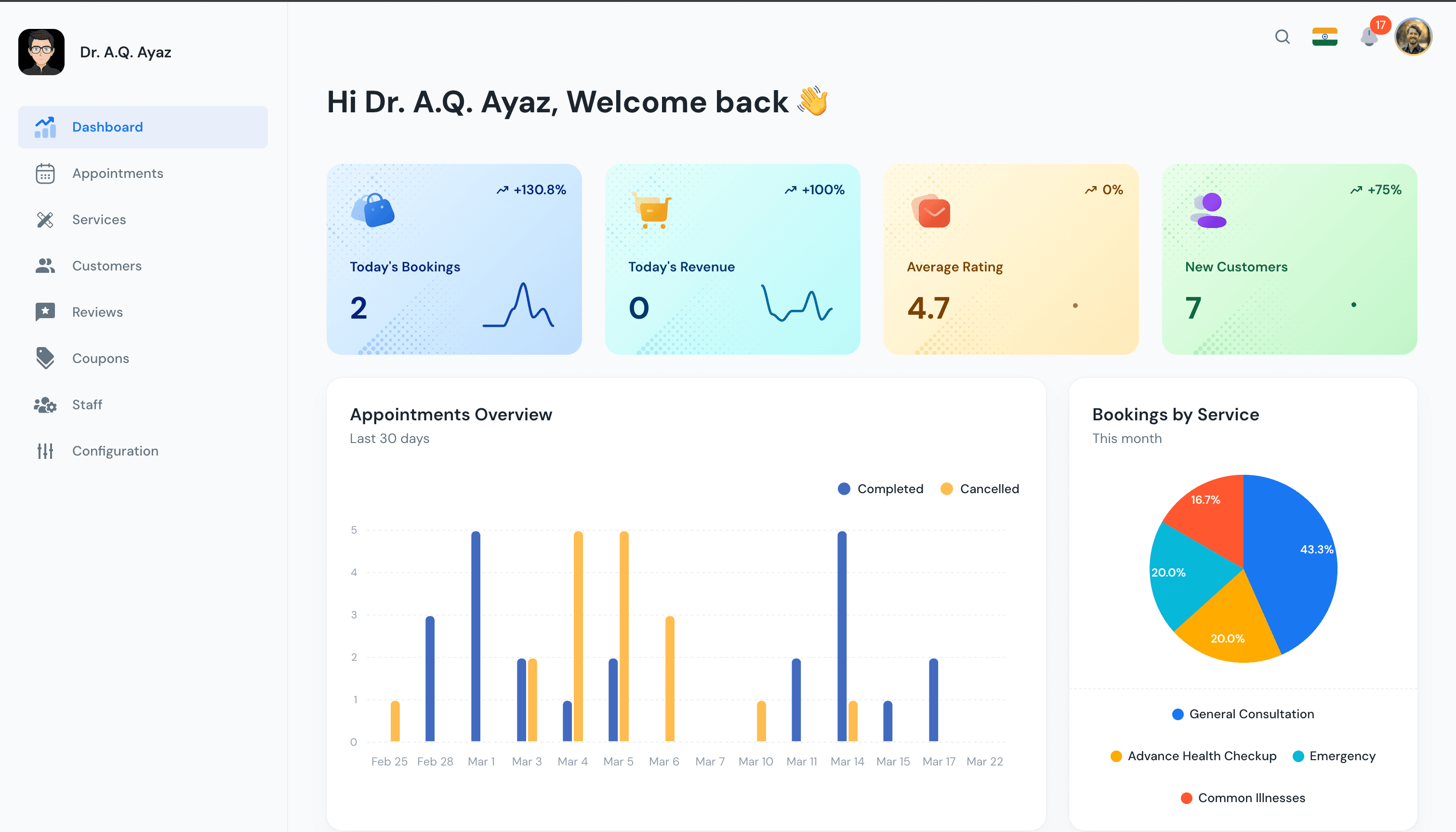Open the Appointments menu item
1456x832 pixels.
(118, 173)
